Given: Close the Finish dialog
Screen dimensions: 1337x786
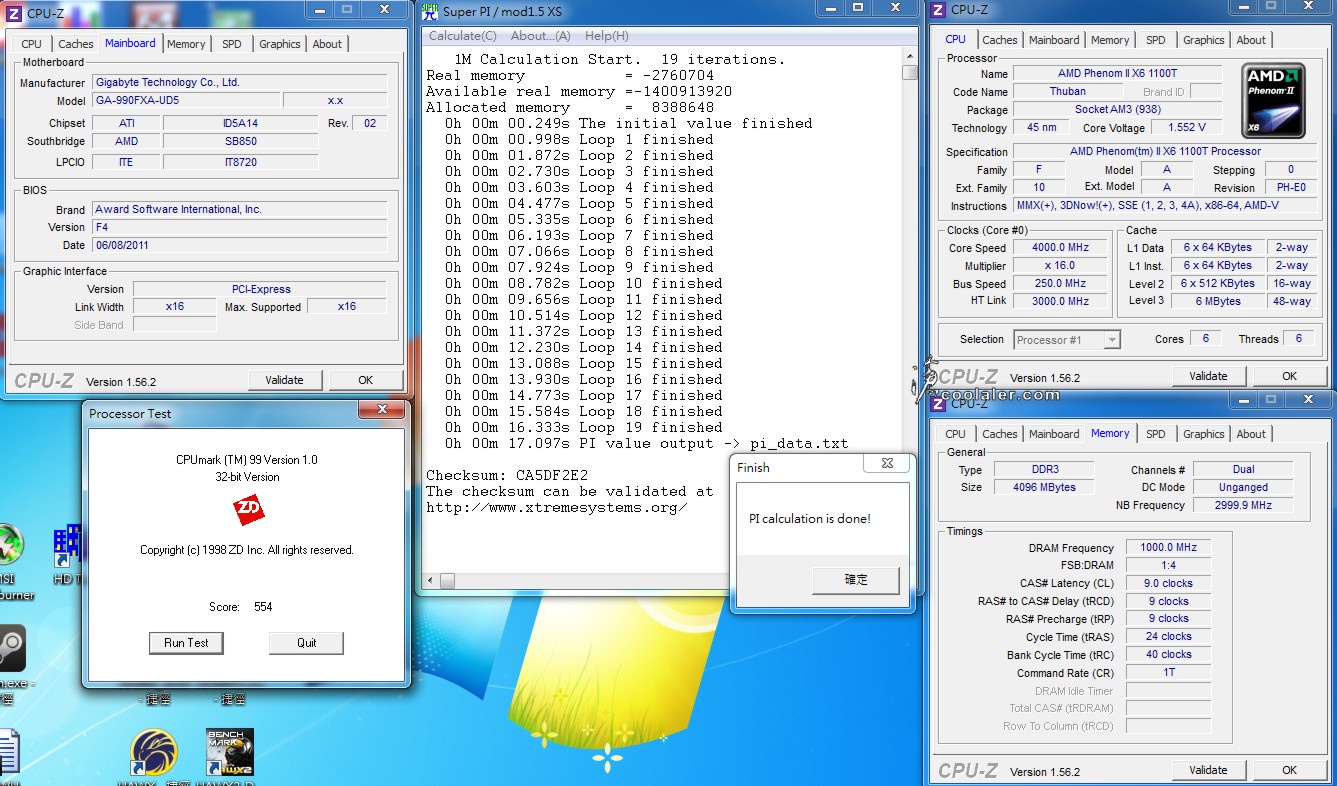Looking at the screenshot, I should click(887, 463).
